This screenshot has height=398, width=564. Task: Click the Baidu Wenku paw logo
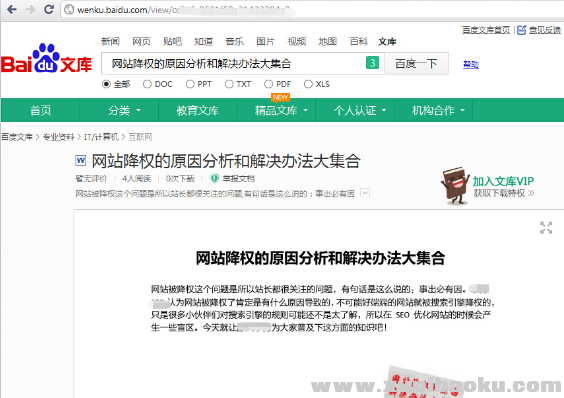(46, 59)
